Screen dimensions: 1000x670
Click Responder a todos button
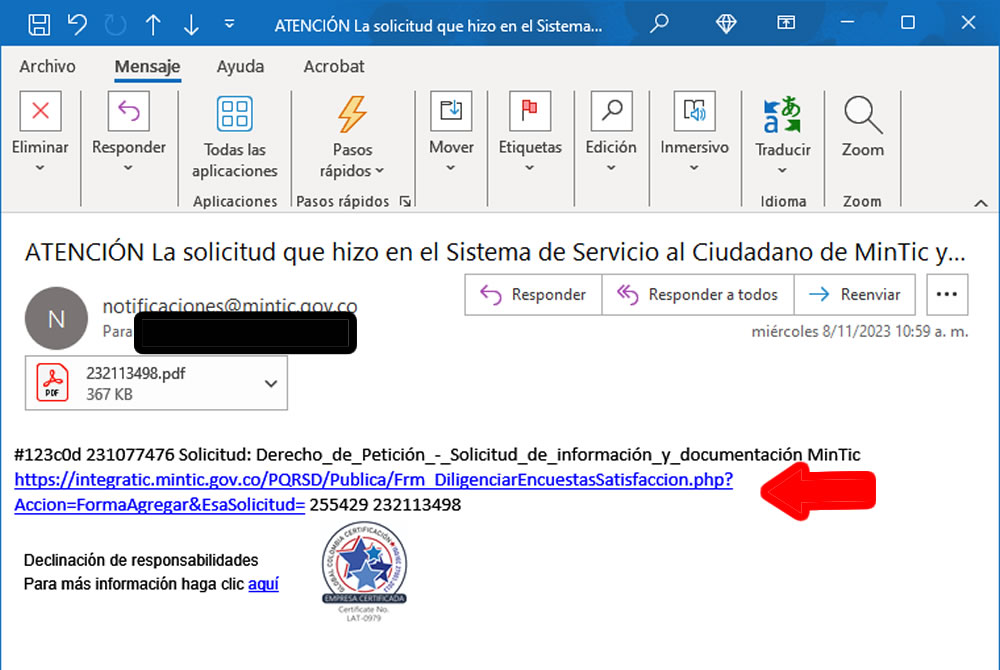(x=698, y=295)
